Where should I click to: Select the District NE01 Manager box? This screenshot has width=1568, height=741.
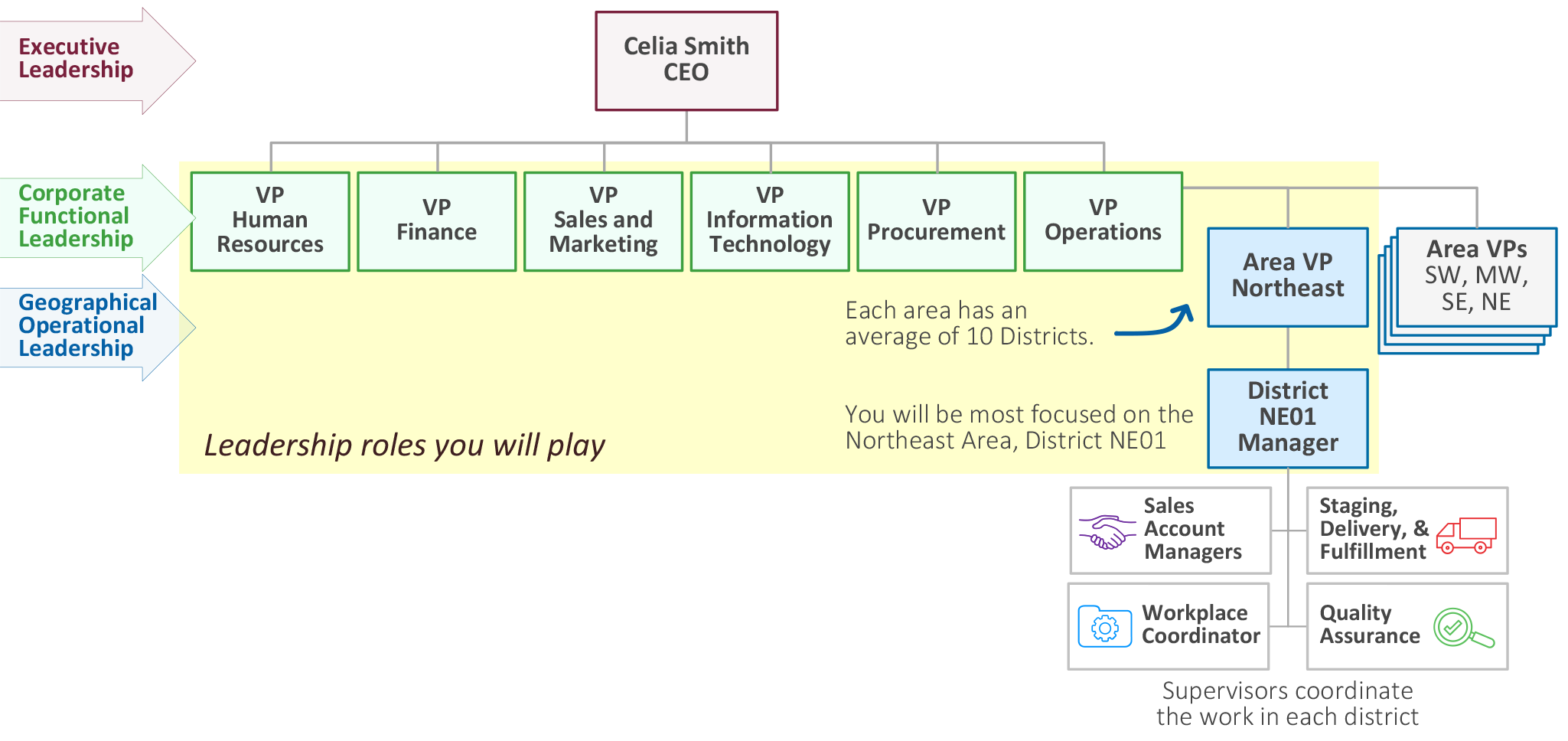click(1288, 418)
